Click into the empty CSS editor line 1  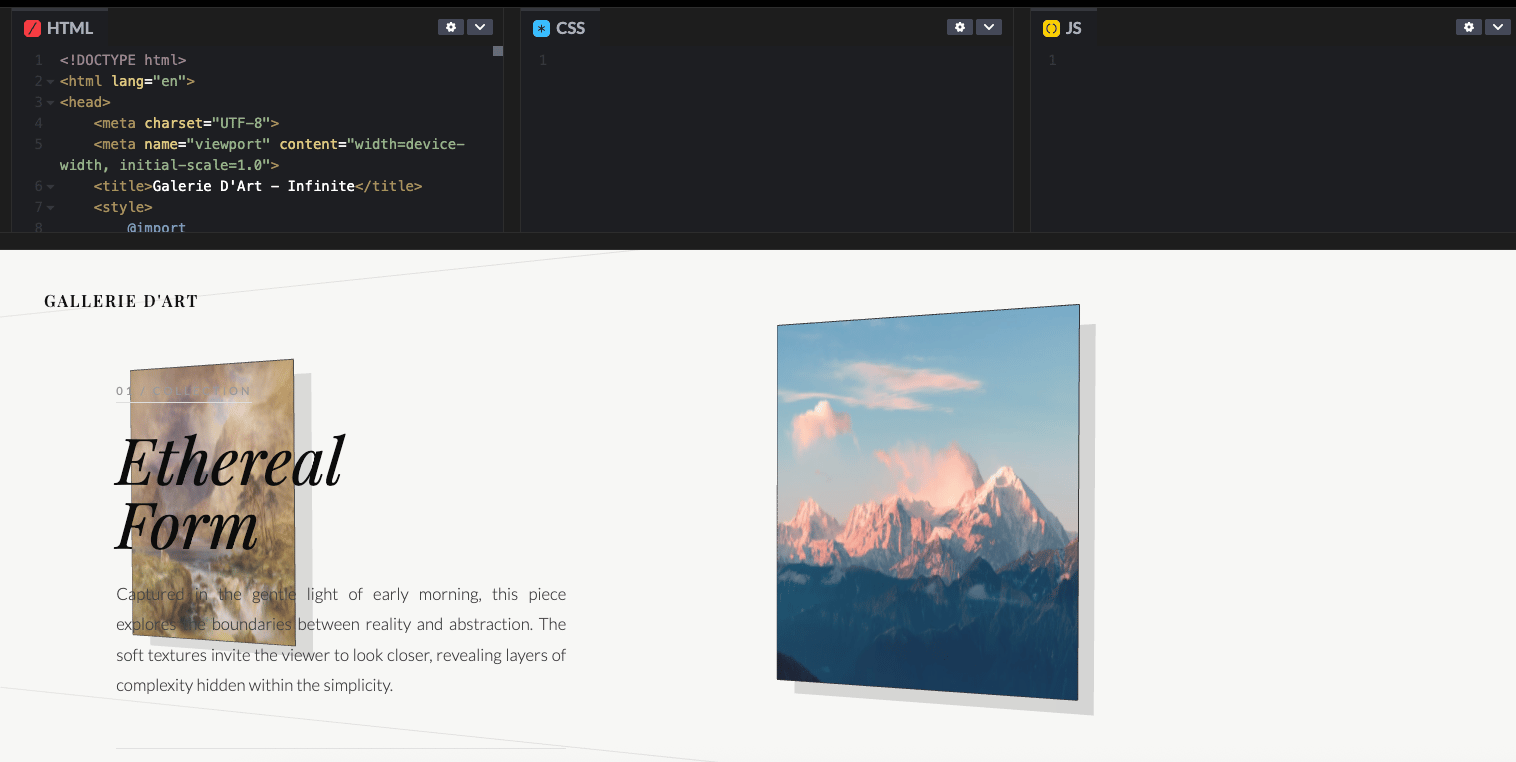[x=780, y=60]
